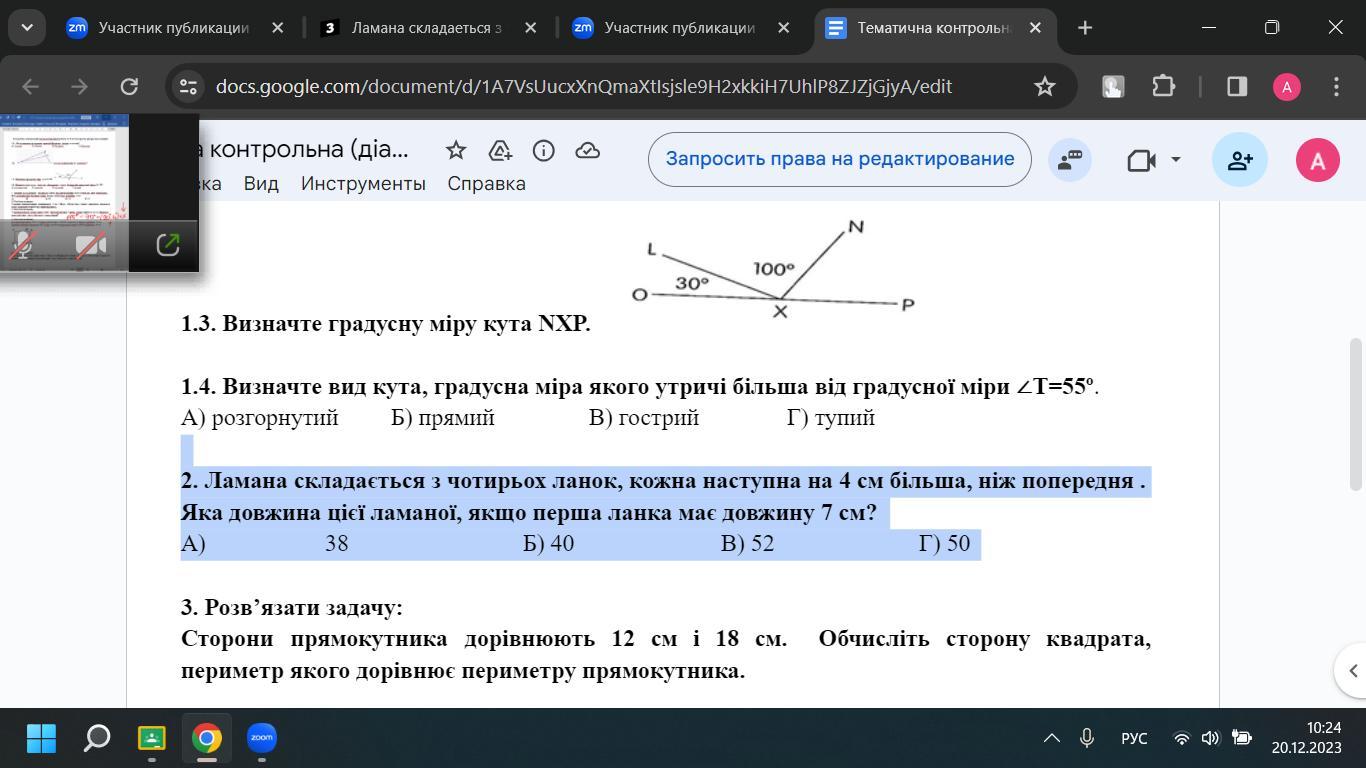Toggle the Chrome side panel
This screenshot has width=1366, height=768.
click(x=1237, y=87)
